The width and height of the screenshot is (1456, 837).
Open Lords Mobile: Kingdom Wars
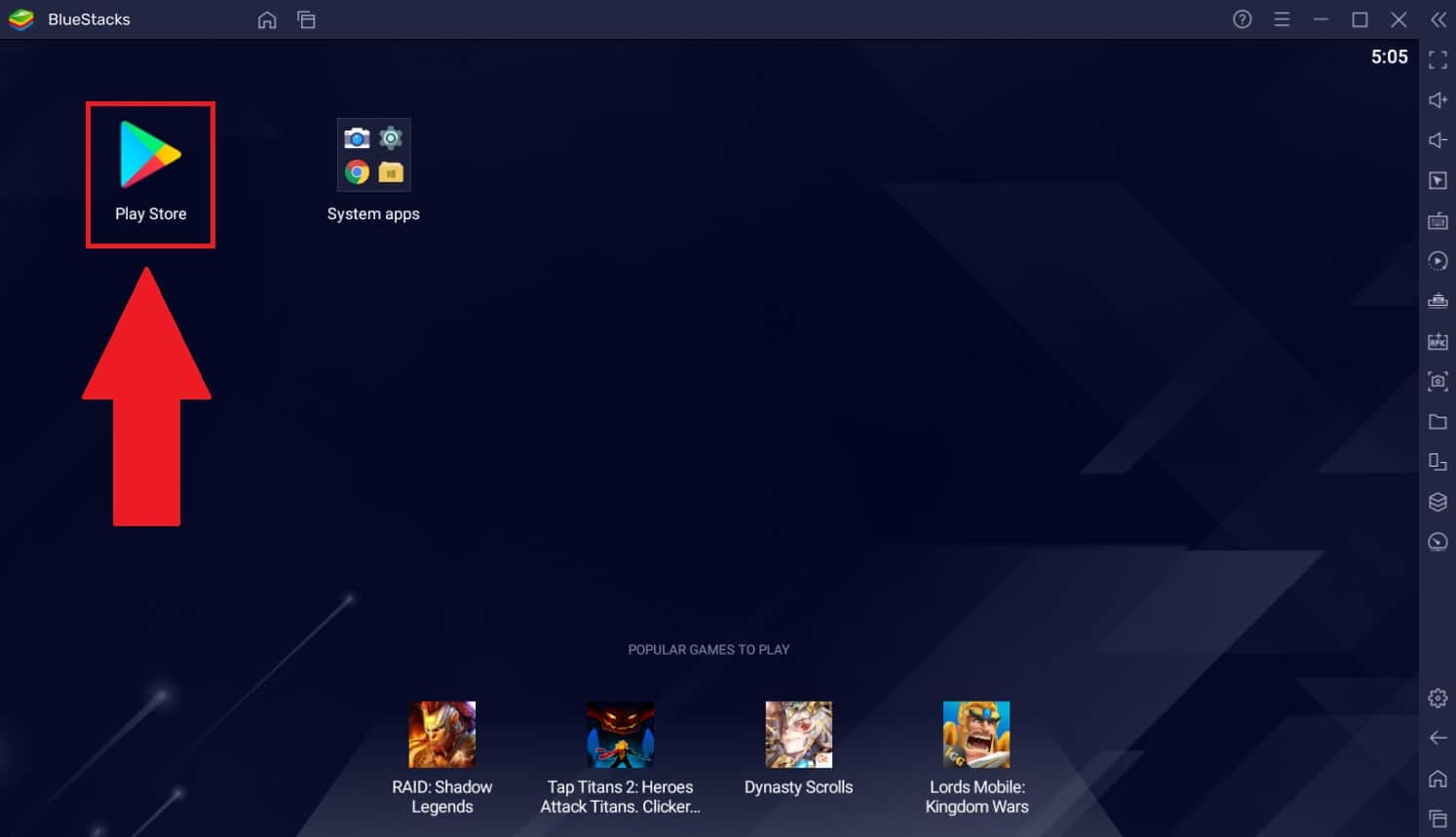977,734
